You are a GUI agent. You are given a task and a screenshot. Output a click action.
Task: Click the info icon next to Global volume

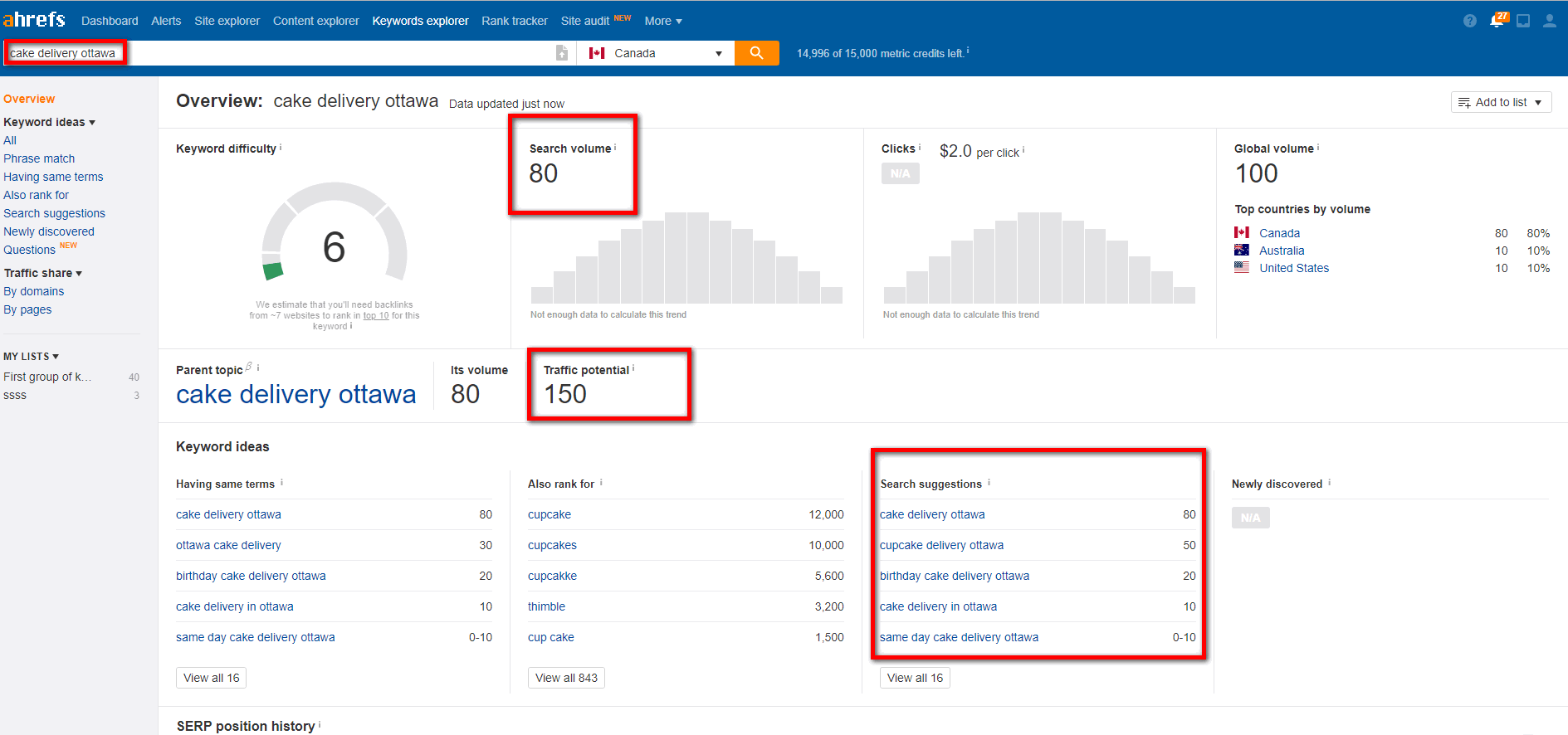point(1318,147)
